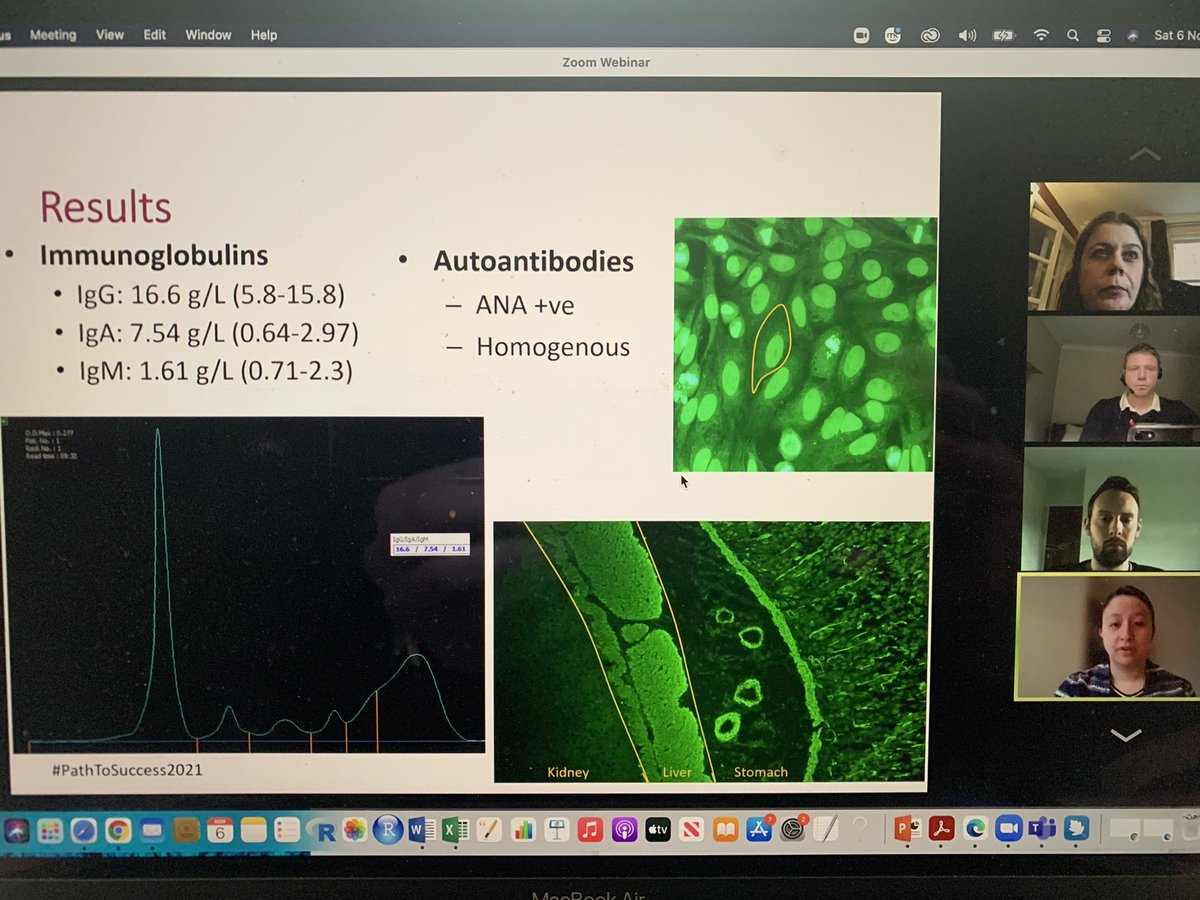Open Zoom from the Dock
Screen dimensions: 1200x900
[1009, 830]
